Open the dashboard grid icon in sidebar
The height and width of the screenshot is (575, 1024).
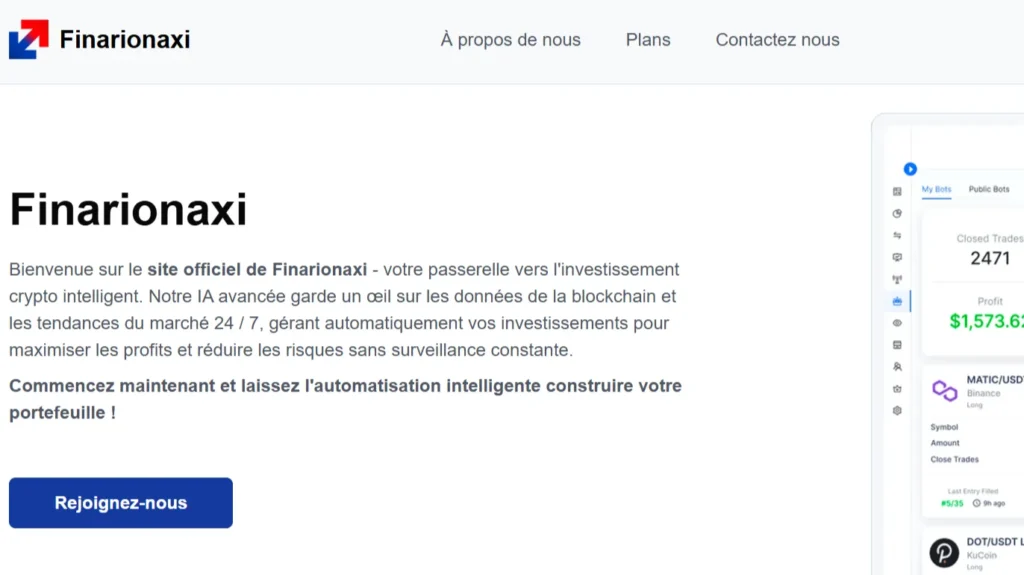click(x=897, y=191)
